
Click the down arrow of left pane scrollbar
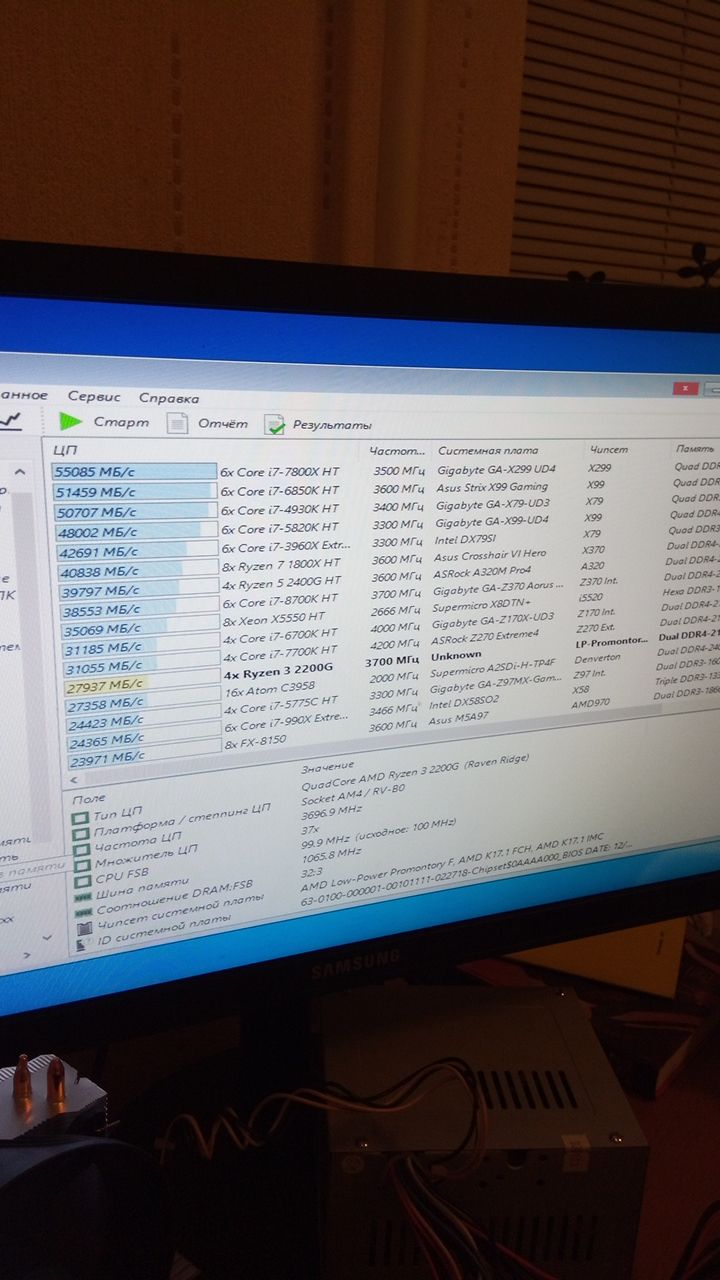(46, 938)
